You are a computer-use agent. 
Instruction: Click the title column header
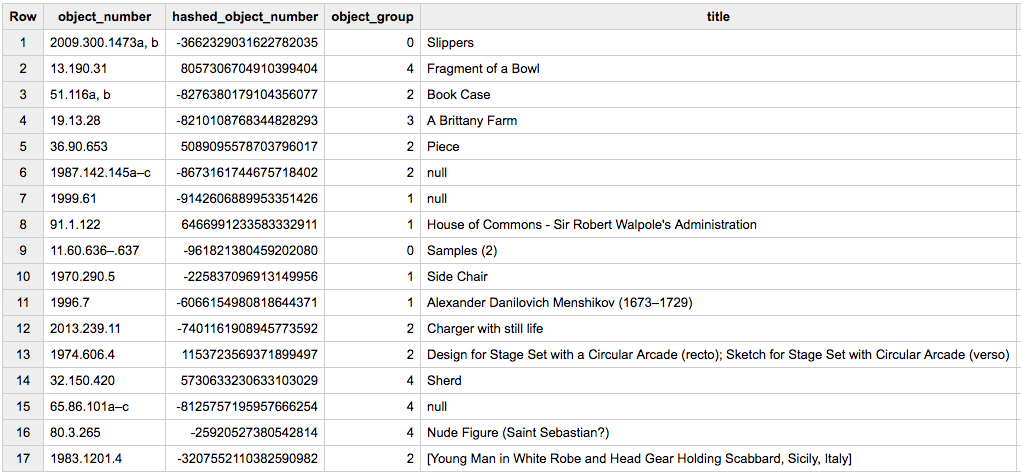pos(718,17)
